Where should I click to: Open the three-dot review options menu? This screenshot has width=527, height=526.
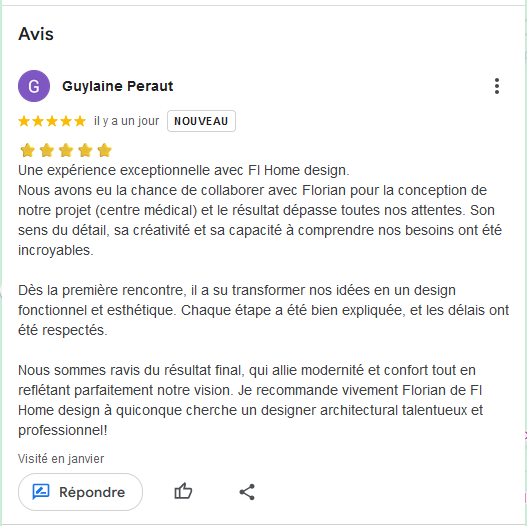click(x=497, y=86)
